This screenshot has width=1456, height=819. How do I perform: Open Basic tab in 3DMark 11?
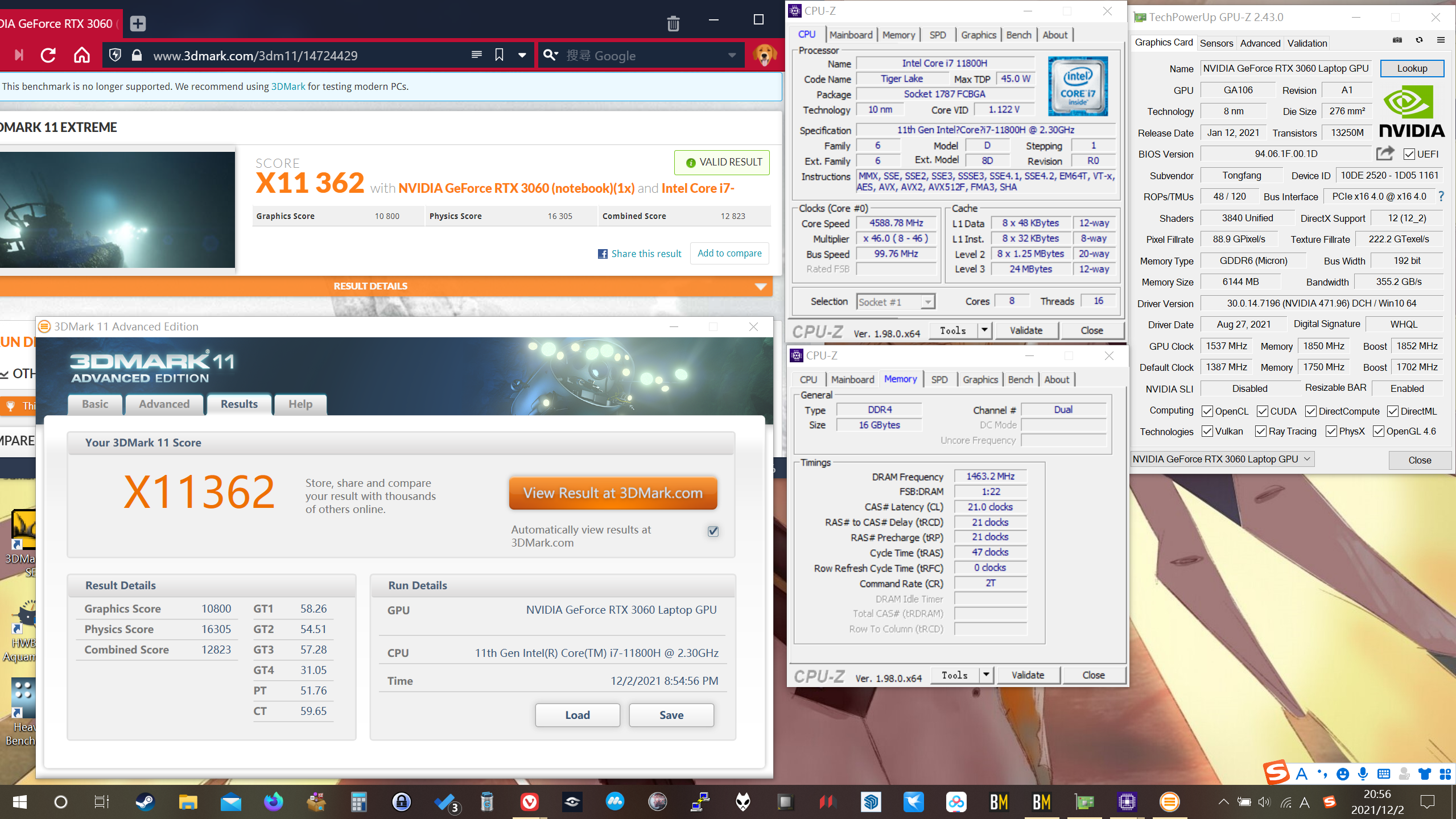95,404
